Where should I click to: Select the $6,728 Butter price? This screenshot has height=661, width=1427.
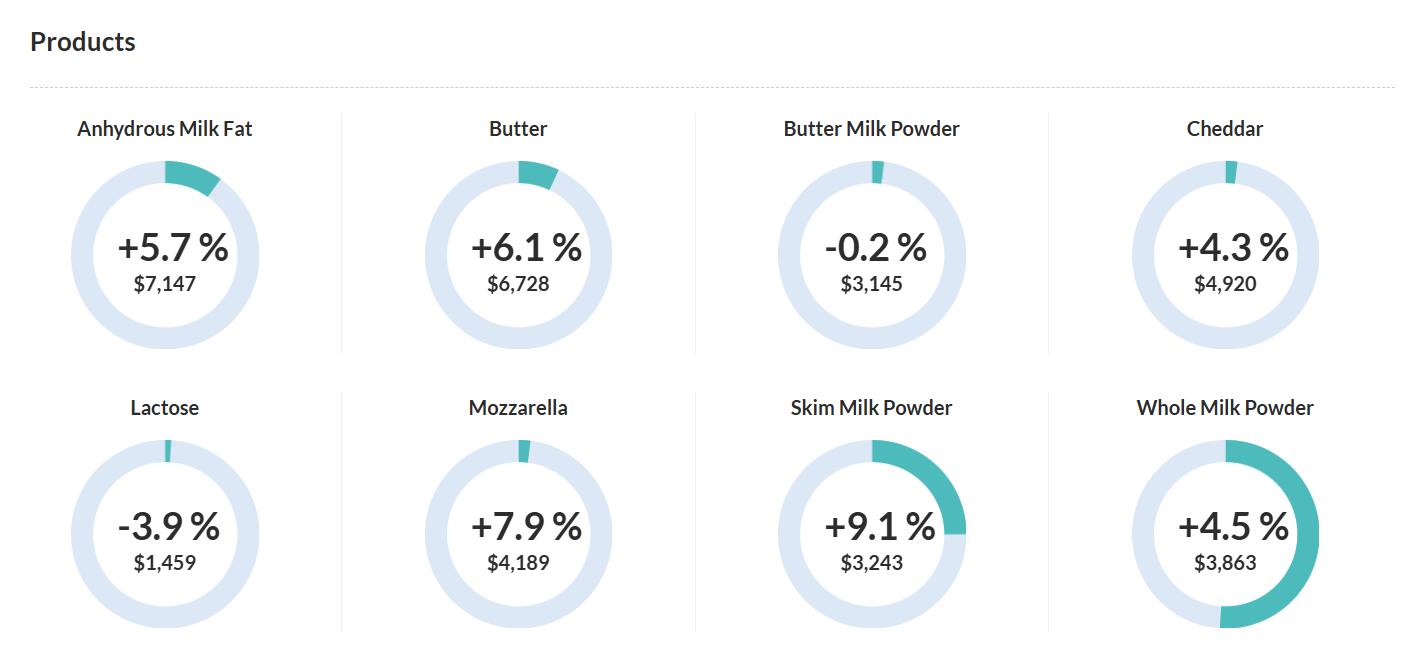(x=518, y=284)
